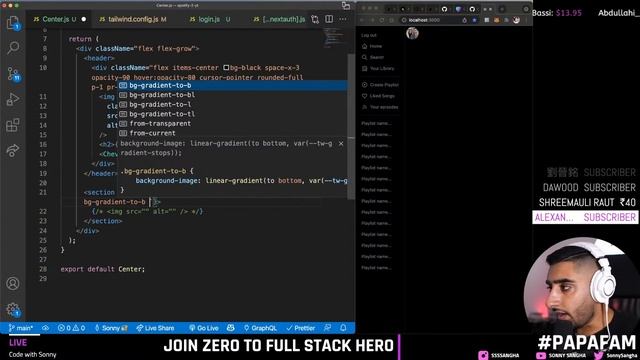Open the Explorer view in the activity bar

click(x=13, y=23)
